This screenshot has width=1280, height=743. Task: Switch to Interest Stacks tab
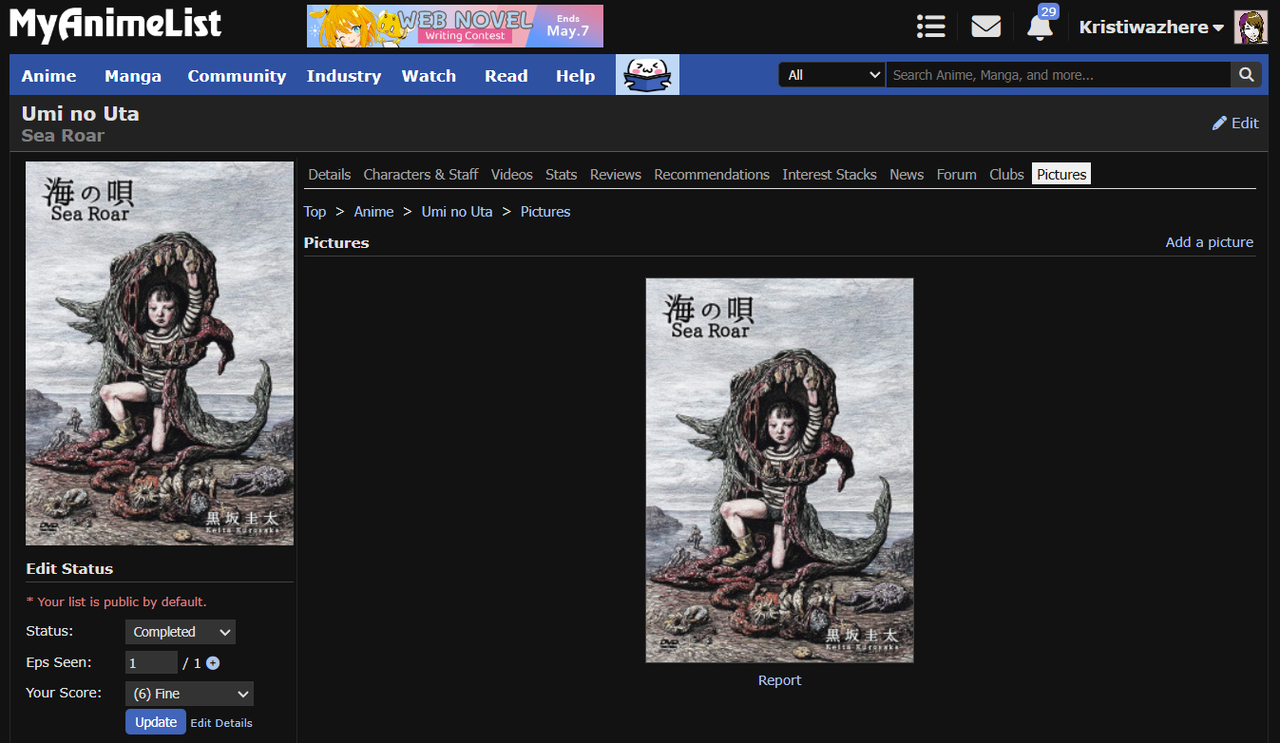point(829,174)
